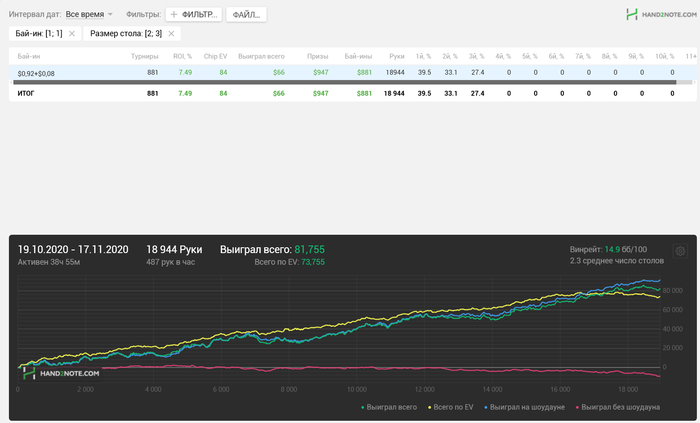Sort by 'Выиграл всего' column header
The width and height of the screenshot is (700, 423).
pyautogui.click(x=261, y=56)
